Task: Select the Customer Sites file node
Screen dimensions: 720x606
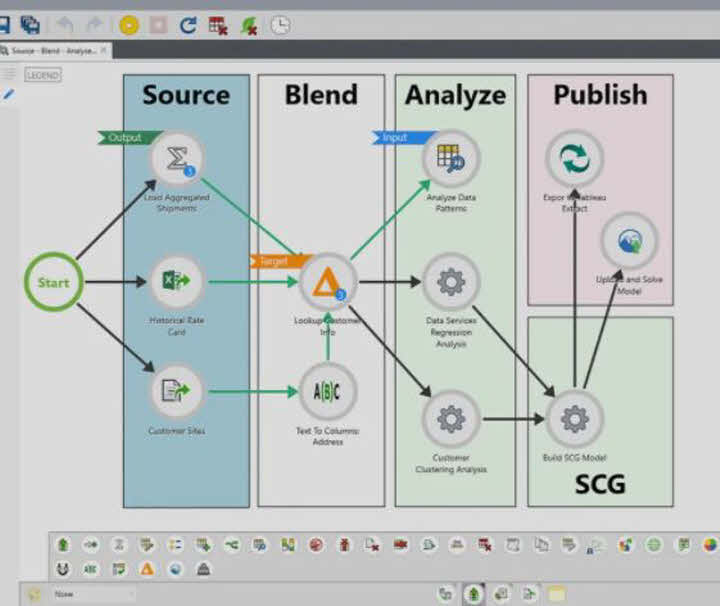Action: tap(177, 392)
